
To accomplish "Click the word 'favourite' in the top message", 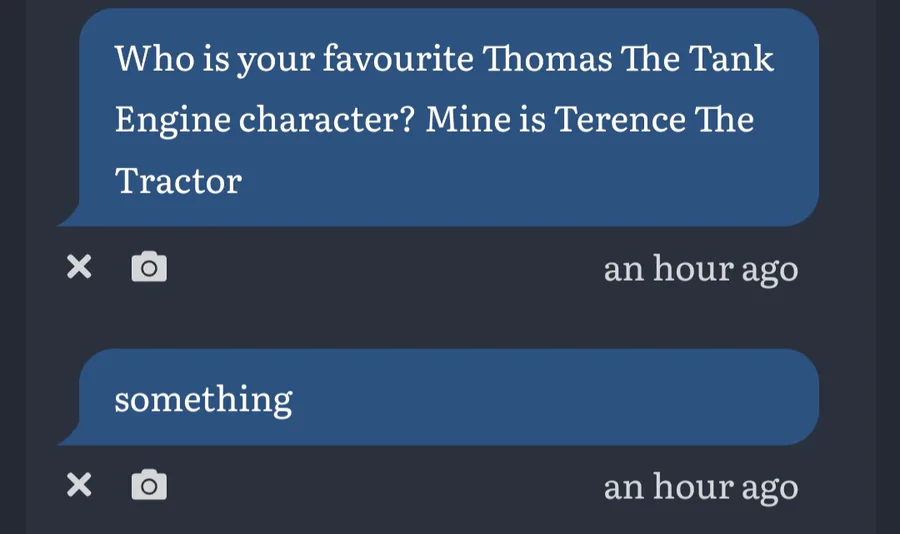I will click(398, 59).
